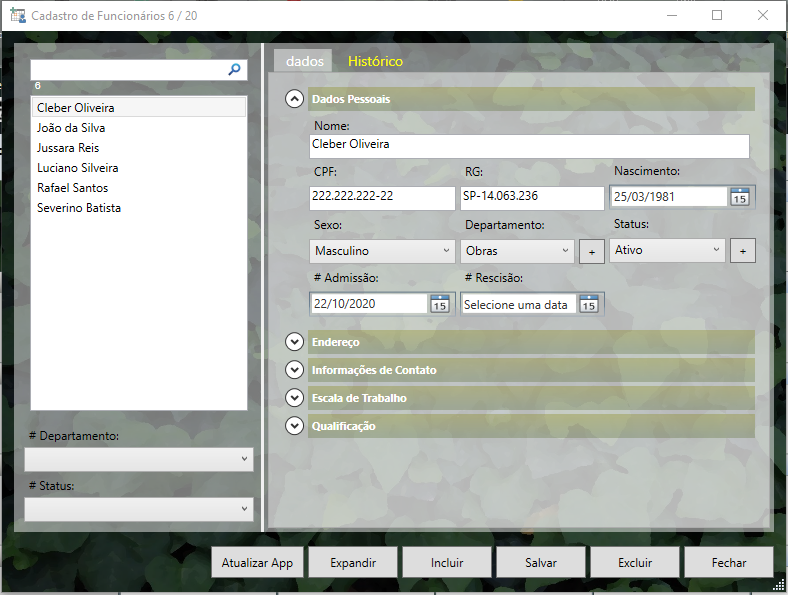
Task: Expand Informações de Contato section
Action: click(x=294, y=370)
